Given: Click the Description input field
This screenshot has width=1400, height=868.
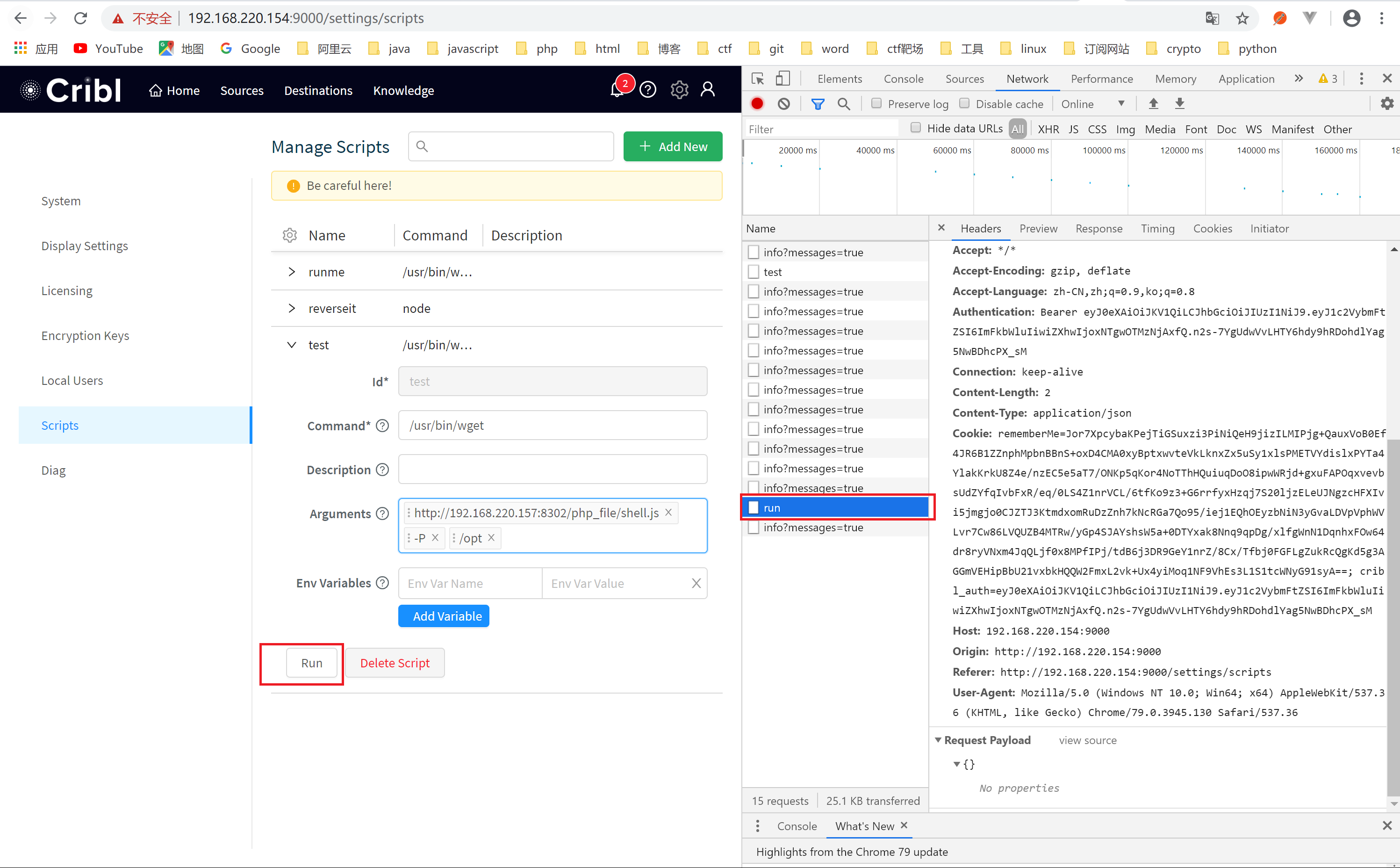Looking at the screenshot, I should pyautogui.click(x=553, y=470).
